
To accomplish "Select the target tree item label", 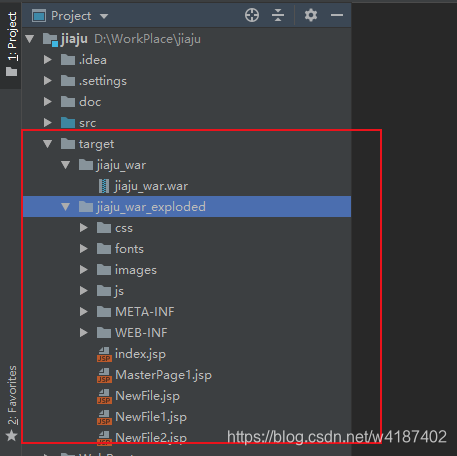I will [97, 144].
